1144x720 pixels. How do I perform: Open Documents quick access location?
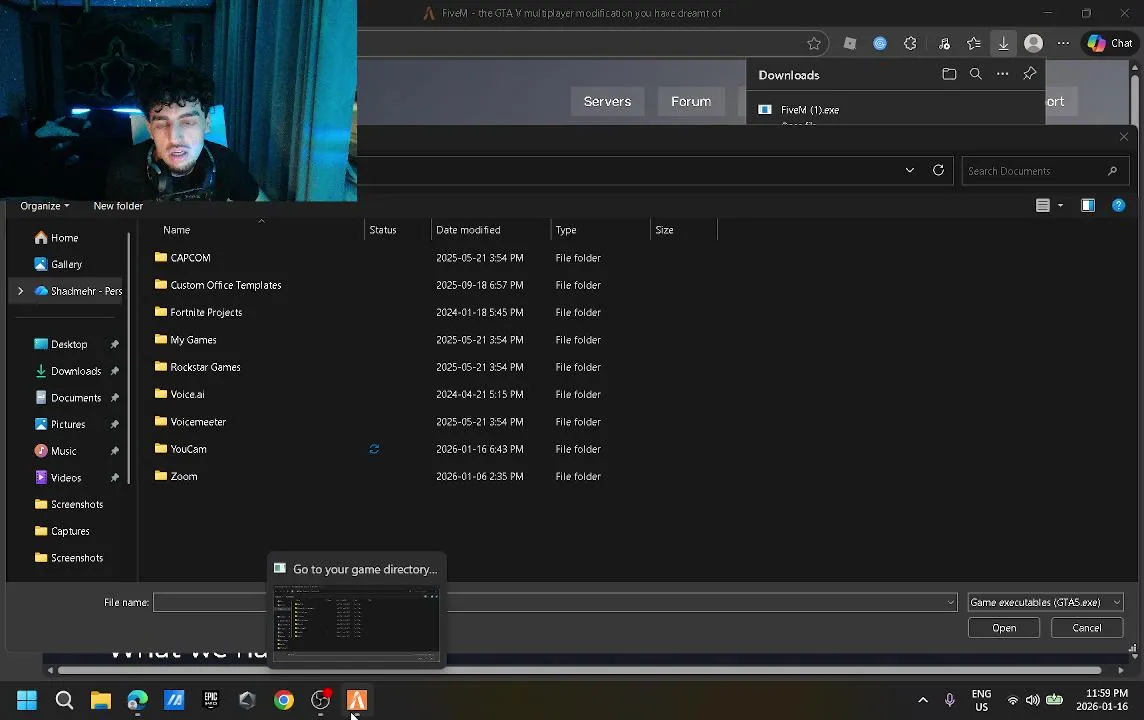pos(69,398)
